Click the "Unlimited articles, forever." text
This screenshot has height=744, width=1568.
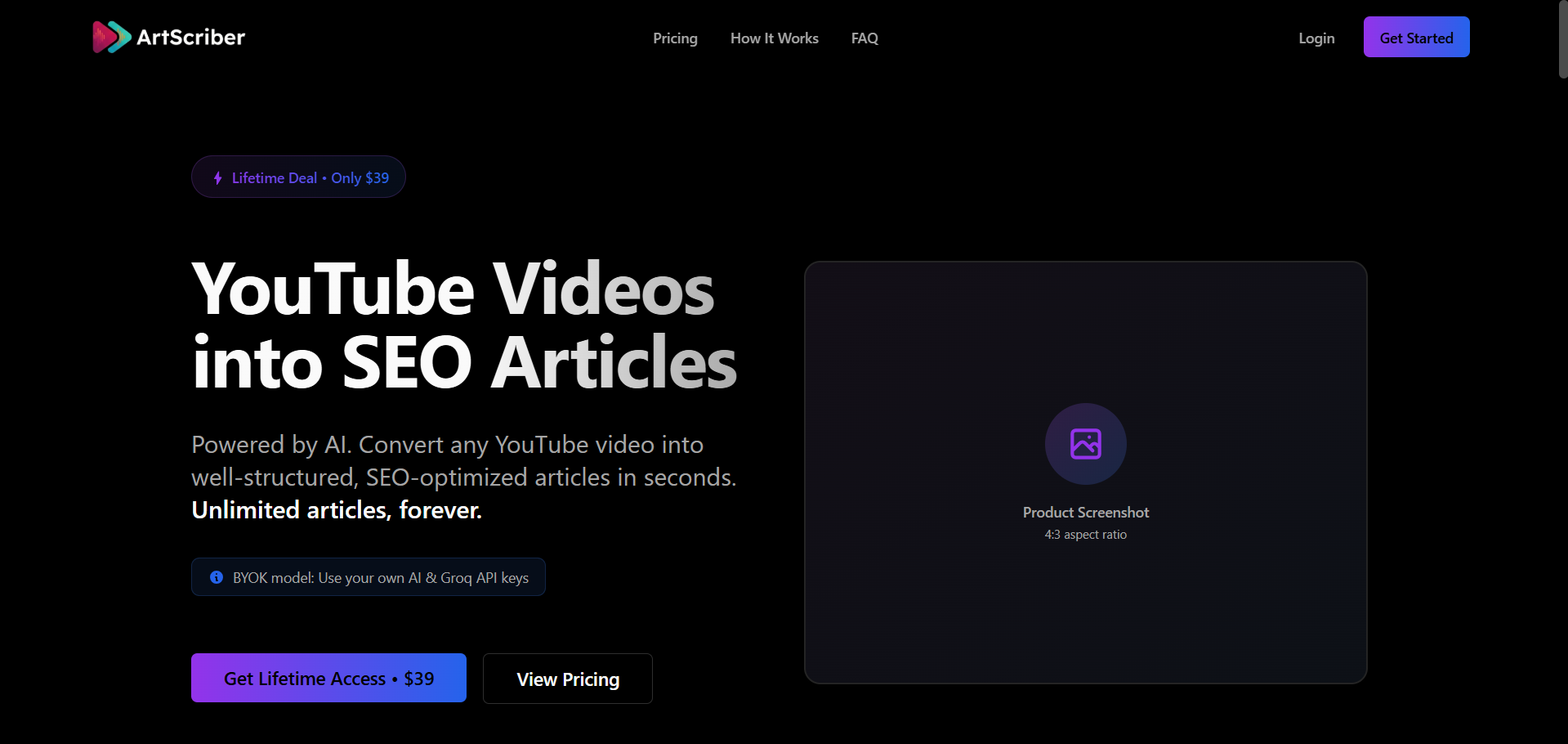337,510
